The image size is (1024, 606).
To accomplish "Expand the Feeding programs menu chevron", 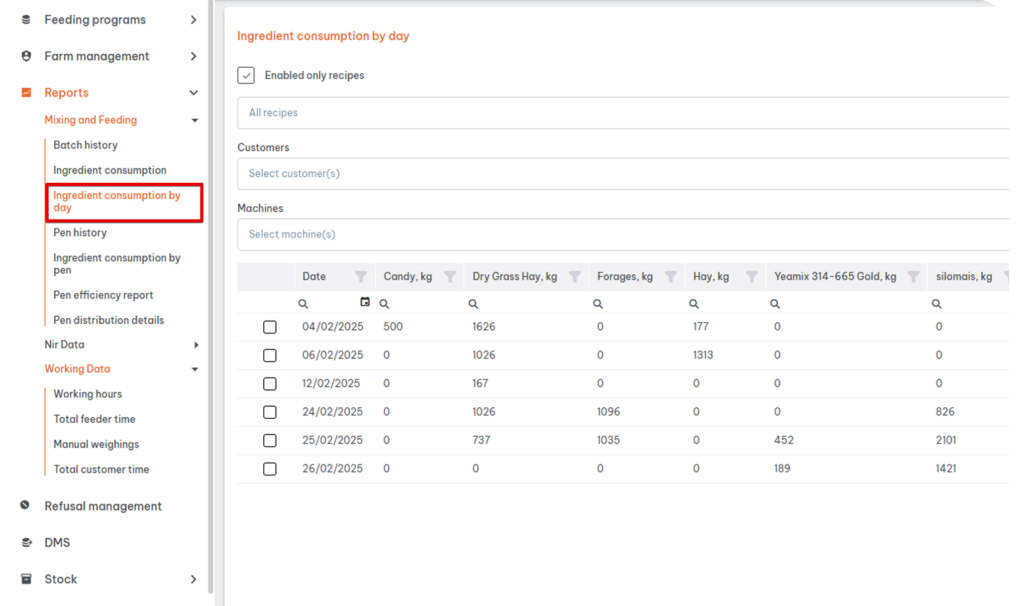I will [x=193, y=20].
